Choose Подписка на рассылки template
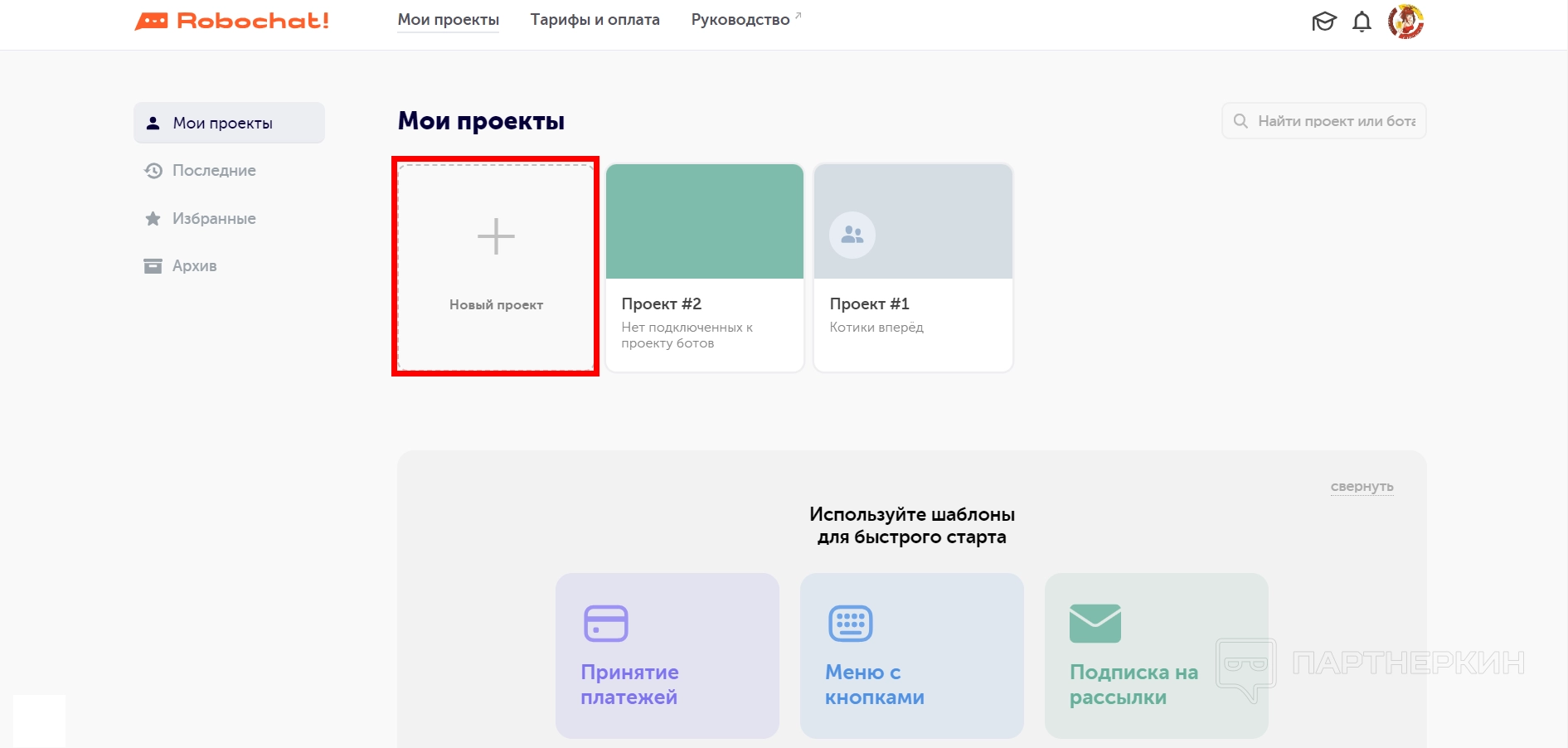The image size is (1568, 748). pyautogui.click(x=1157, y=656)
